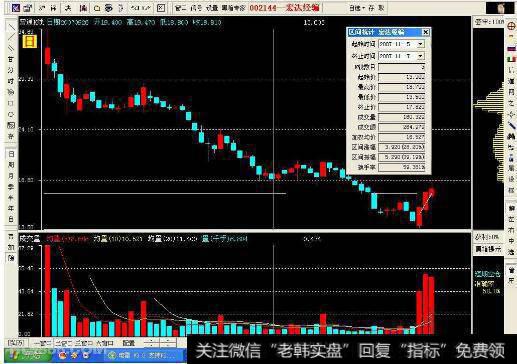Viewport: 517px width, 364px height.
Task: Click the first blue toolbar icon at top-left
Action: click(x=15, y=8)
